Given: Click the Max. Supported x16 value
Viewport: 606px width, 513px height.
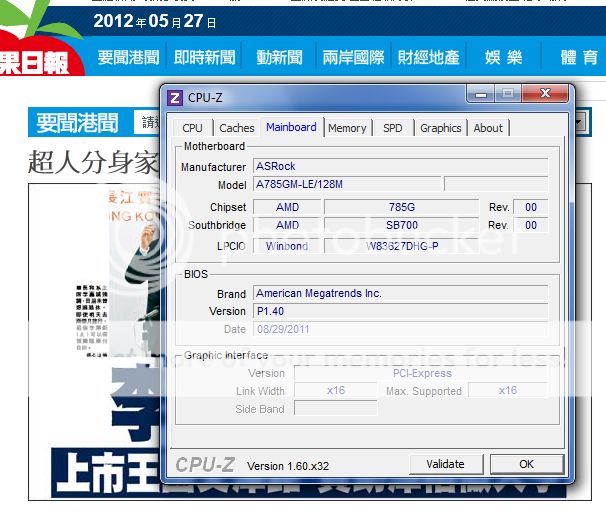Looking at the screenshot, I should [x=508, y=390].
